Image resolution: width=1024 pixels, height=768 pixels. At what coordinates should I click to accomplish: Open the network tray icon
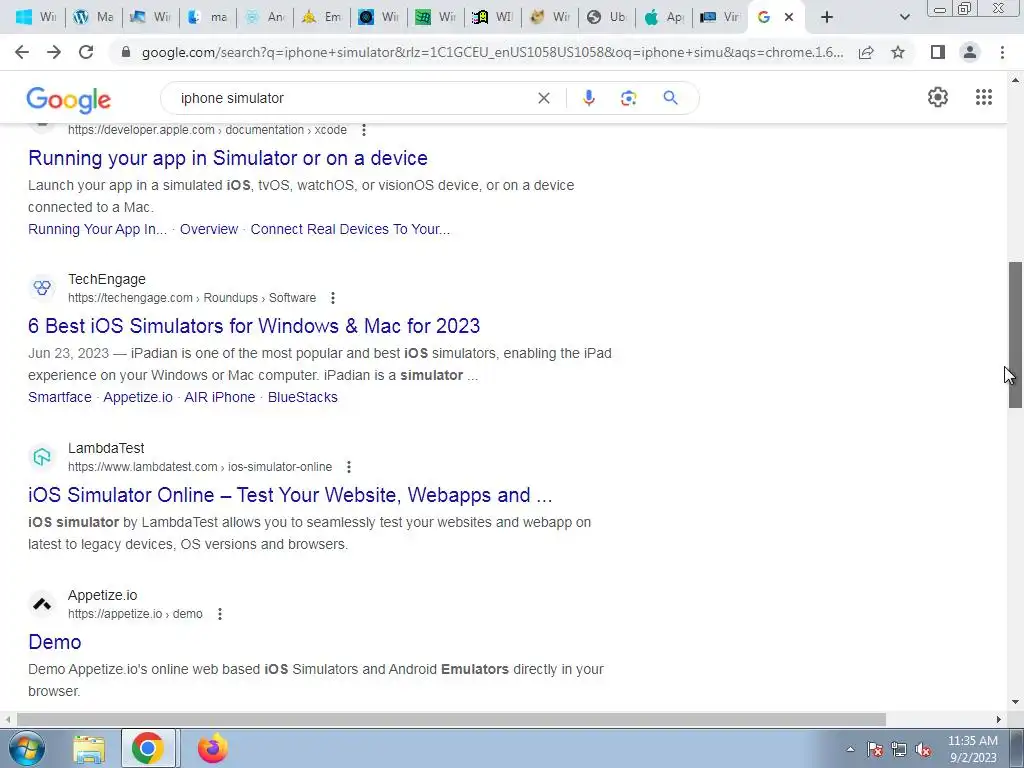pos(899,749)
